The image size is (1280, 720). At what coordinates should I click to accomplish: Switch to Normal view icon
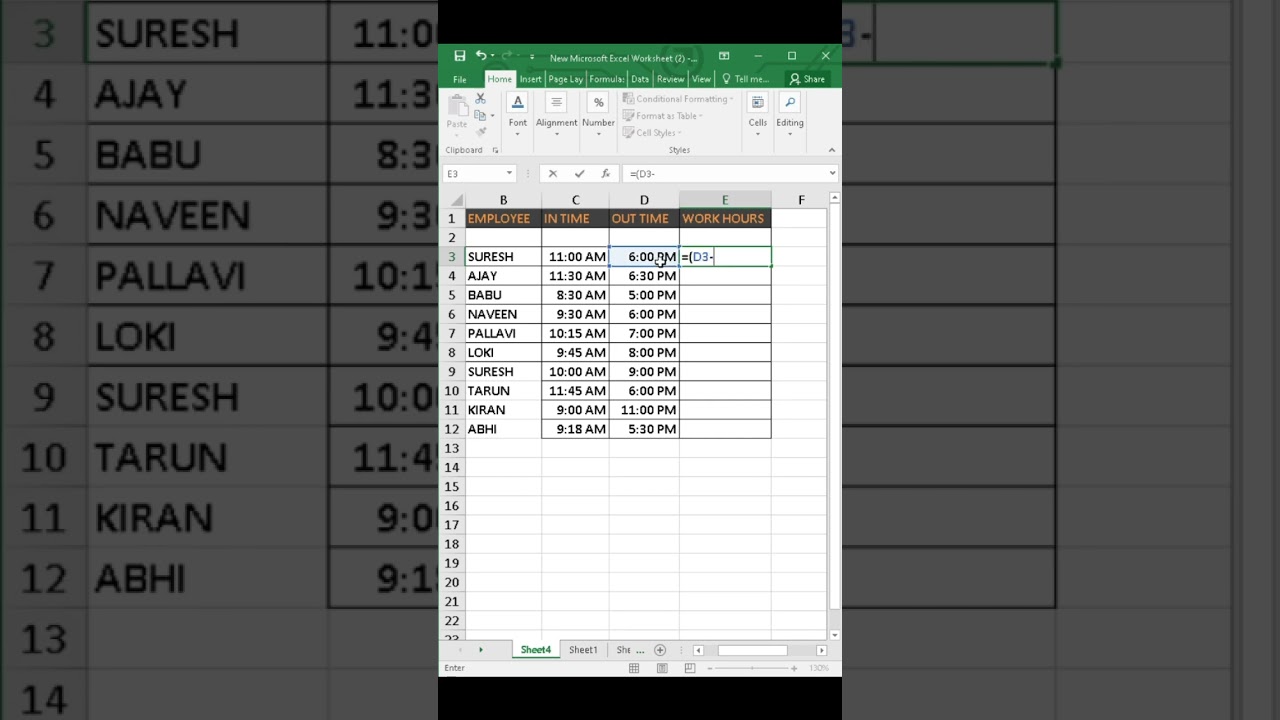635,668
